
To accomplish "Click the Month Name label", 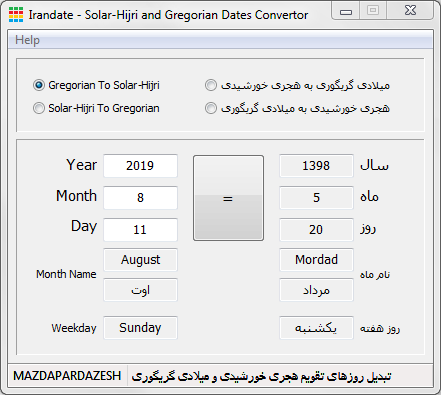I will click(x=66, y=274).
